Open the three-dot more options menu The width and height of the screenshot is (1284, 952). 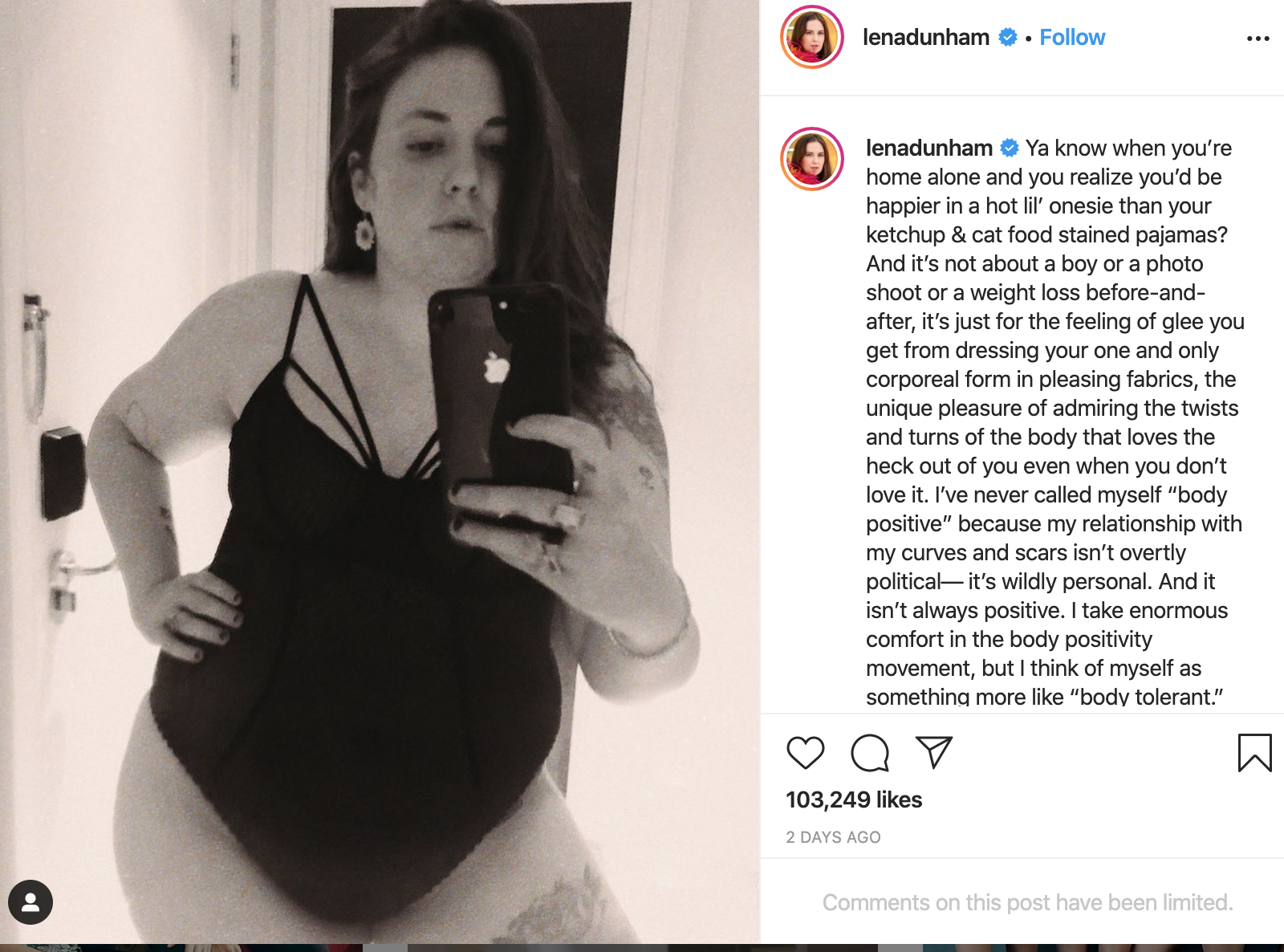(1258, 39)
